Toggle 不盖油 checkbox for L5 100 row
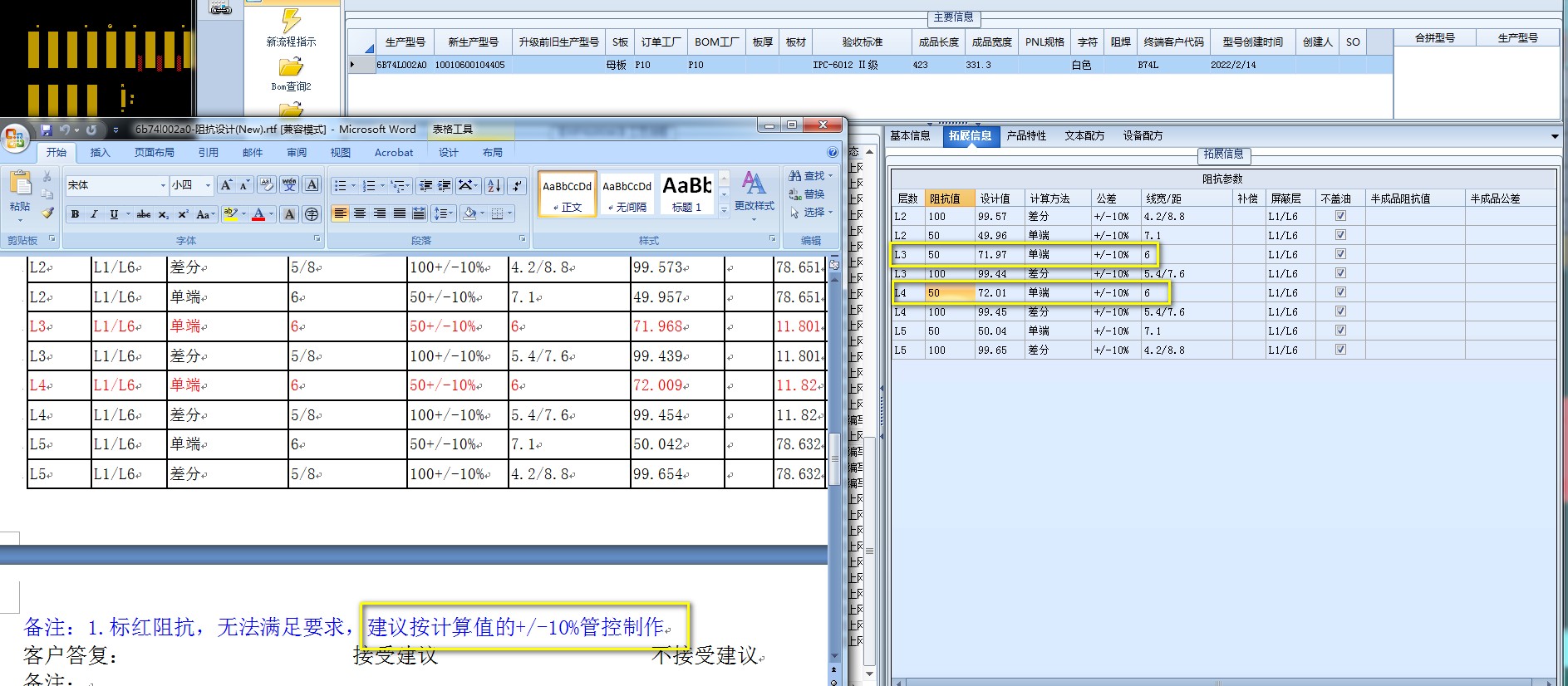 1340,350
